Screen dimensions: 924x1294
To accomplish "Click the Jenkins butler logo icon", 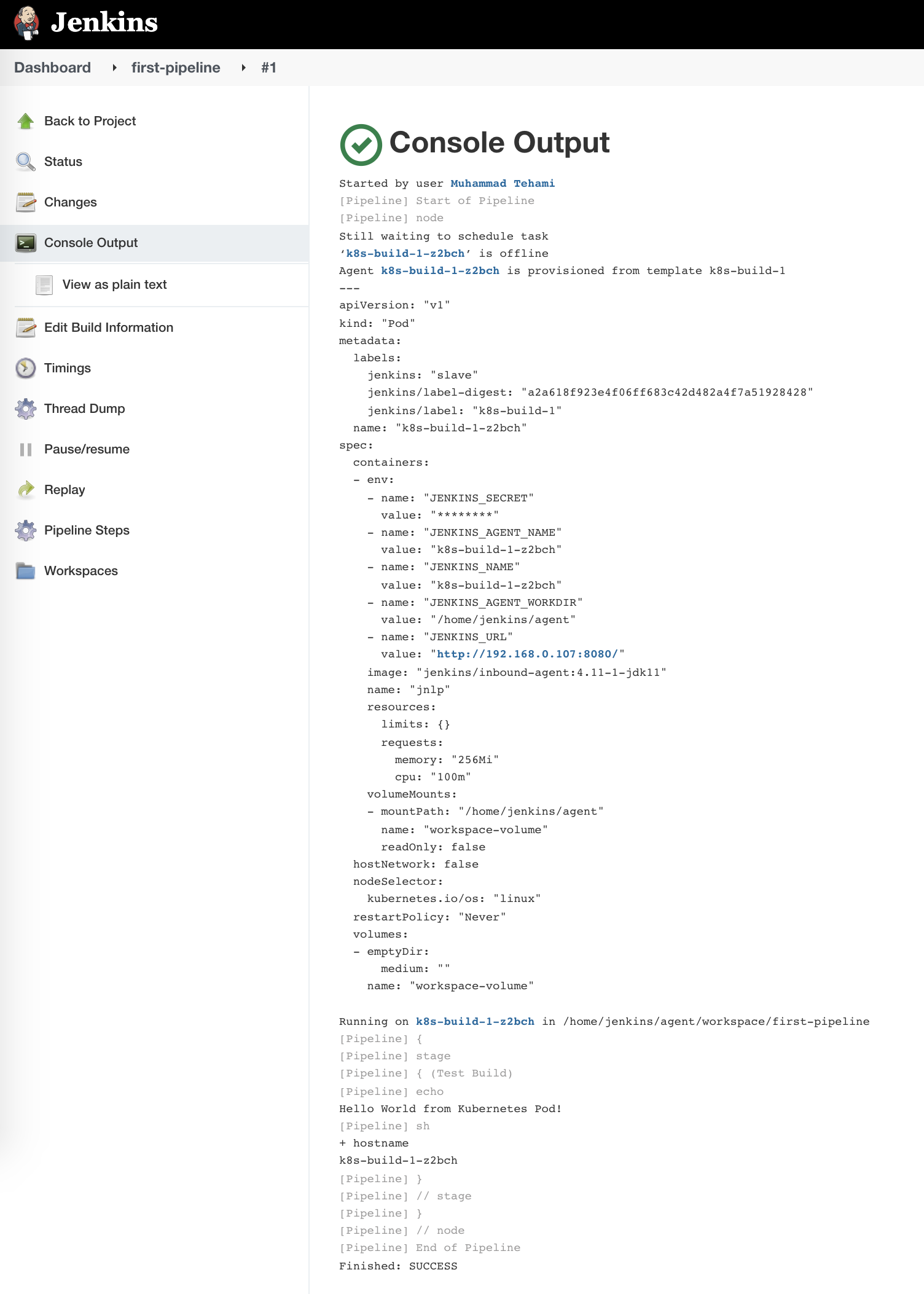I will pyautogui.click(x=26, y=23).
